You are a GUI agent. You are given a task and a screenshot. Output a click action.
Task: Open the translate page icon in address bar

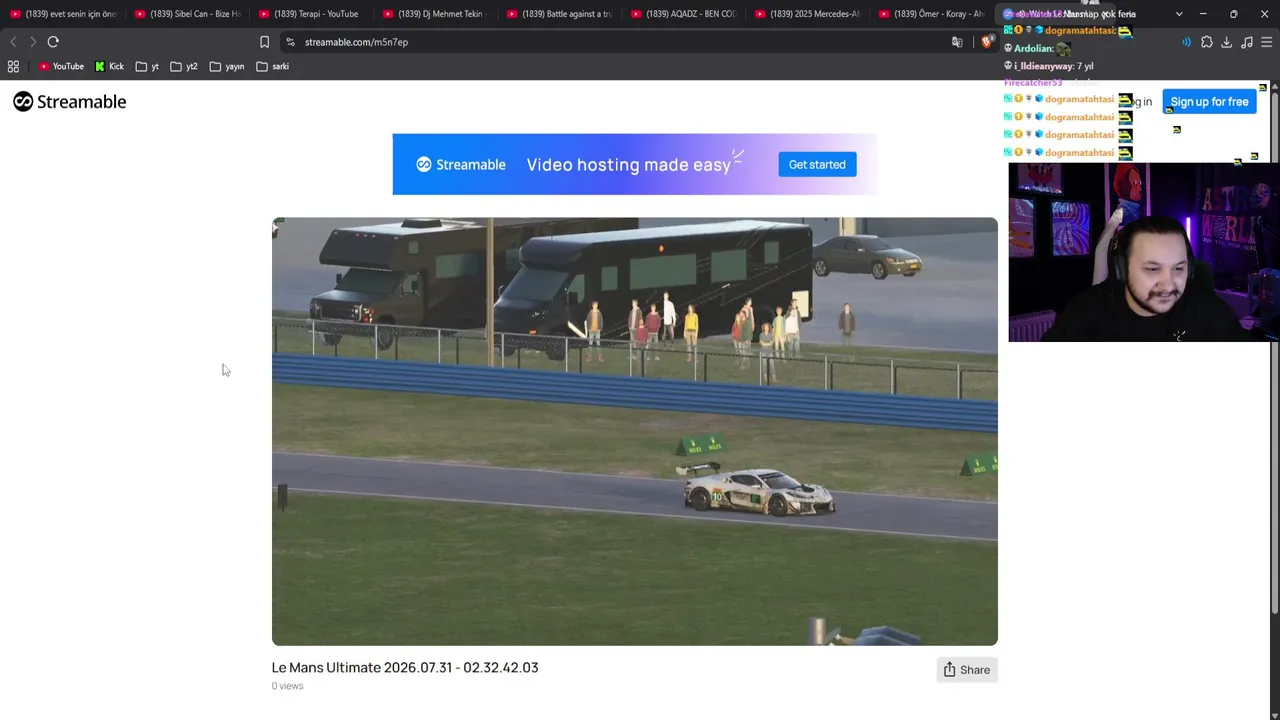pos(957,42)
